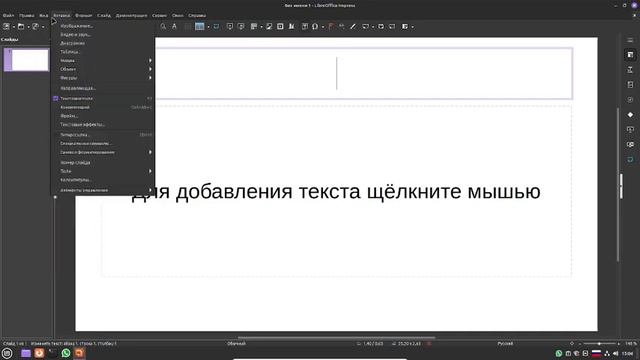Choose Номер слайда menu entry
Image resolution: width=640 pixels, height=360 pixels.
pos(103,162)
